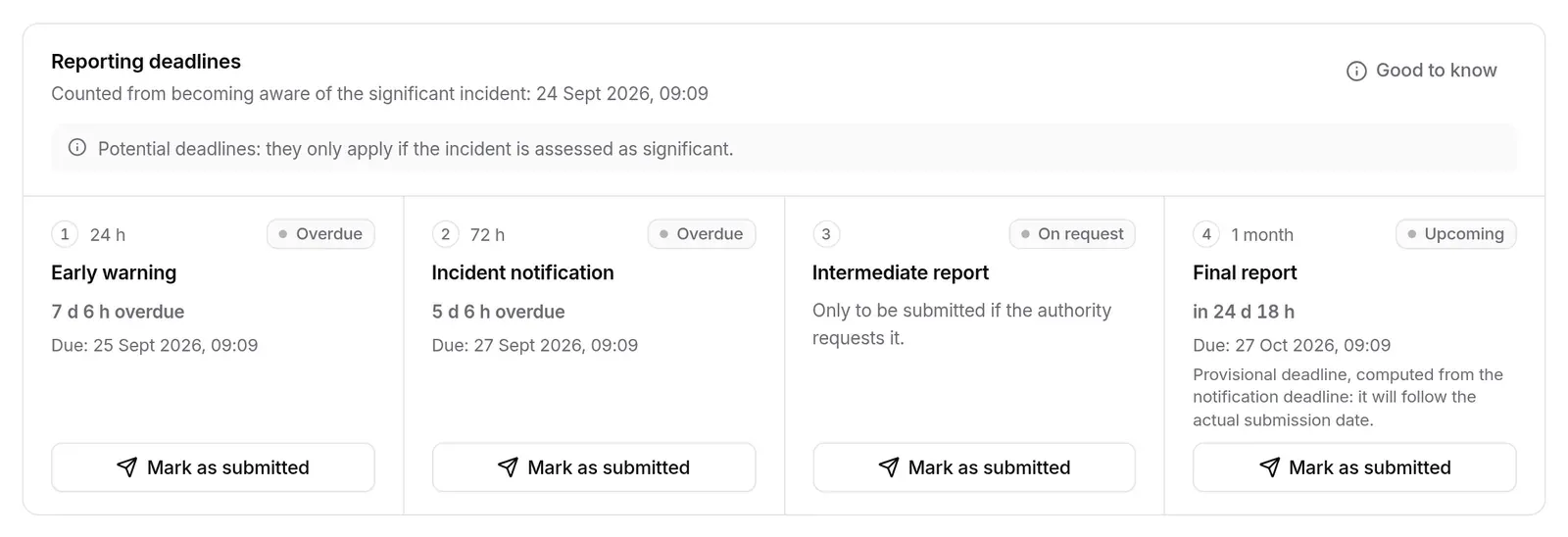Click the Incident notification title
Screen dimensions: 1568x537
point(522,273)
